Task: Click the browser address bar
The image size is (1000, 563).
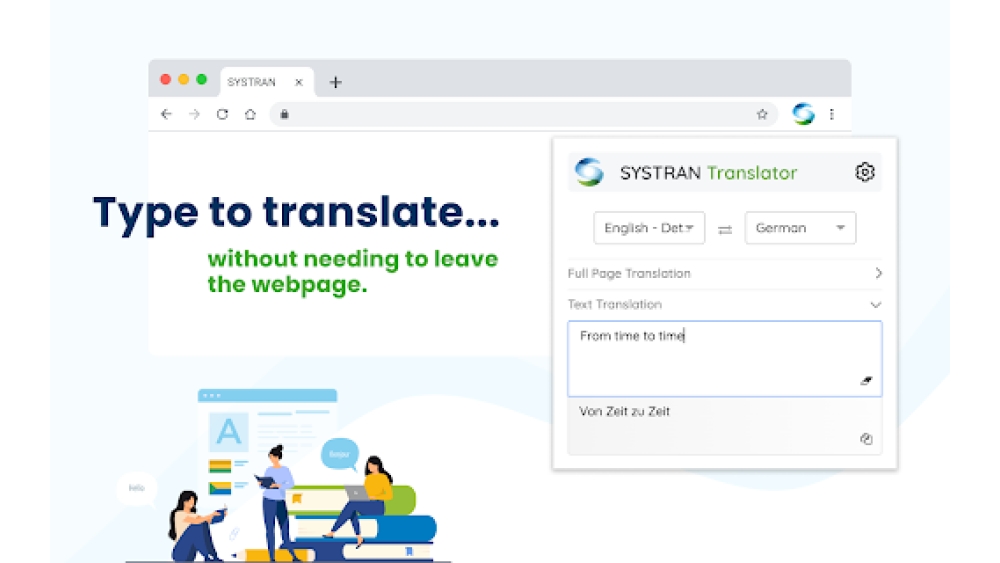Action: point(523,114)
